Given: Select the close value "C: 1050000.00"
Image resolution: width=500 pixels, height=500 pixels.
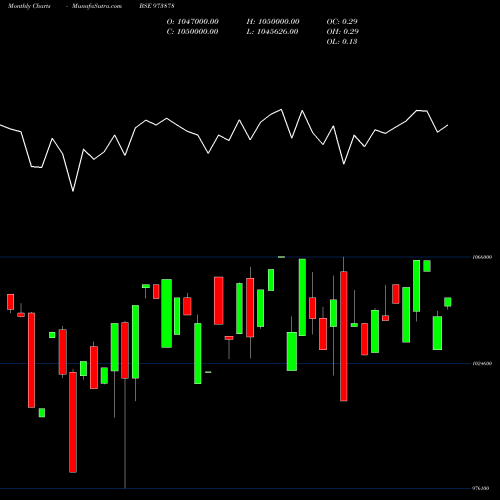Looking at the screenshot, I should click(193, 32).
